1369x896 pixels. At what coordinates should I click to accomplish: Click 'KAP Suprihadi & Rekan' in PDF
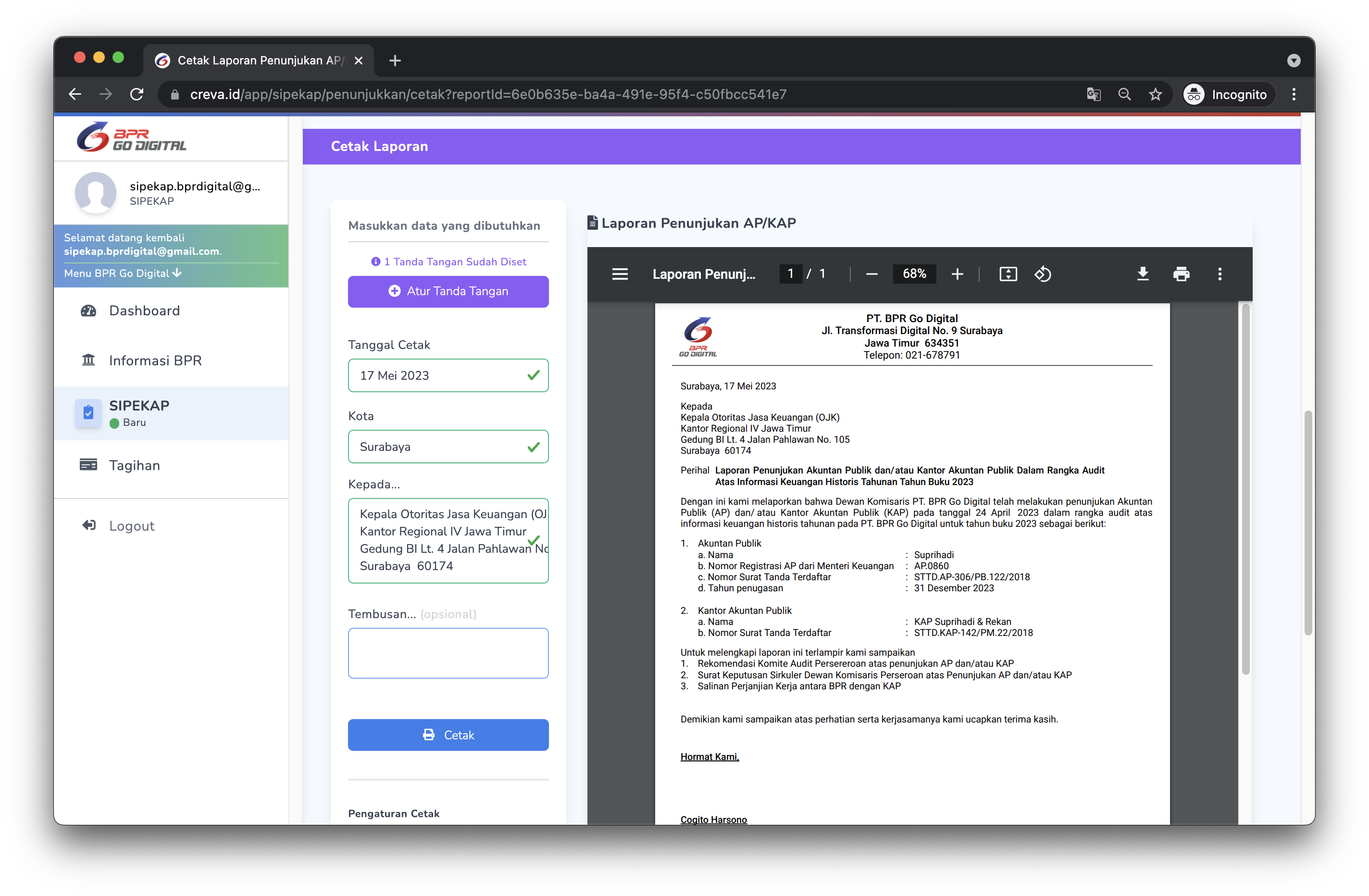pos(962,622)
